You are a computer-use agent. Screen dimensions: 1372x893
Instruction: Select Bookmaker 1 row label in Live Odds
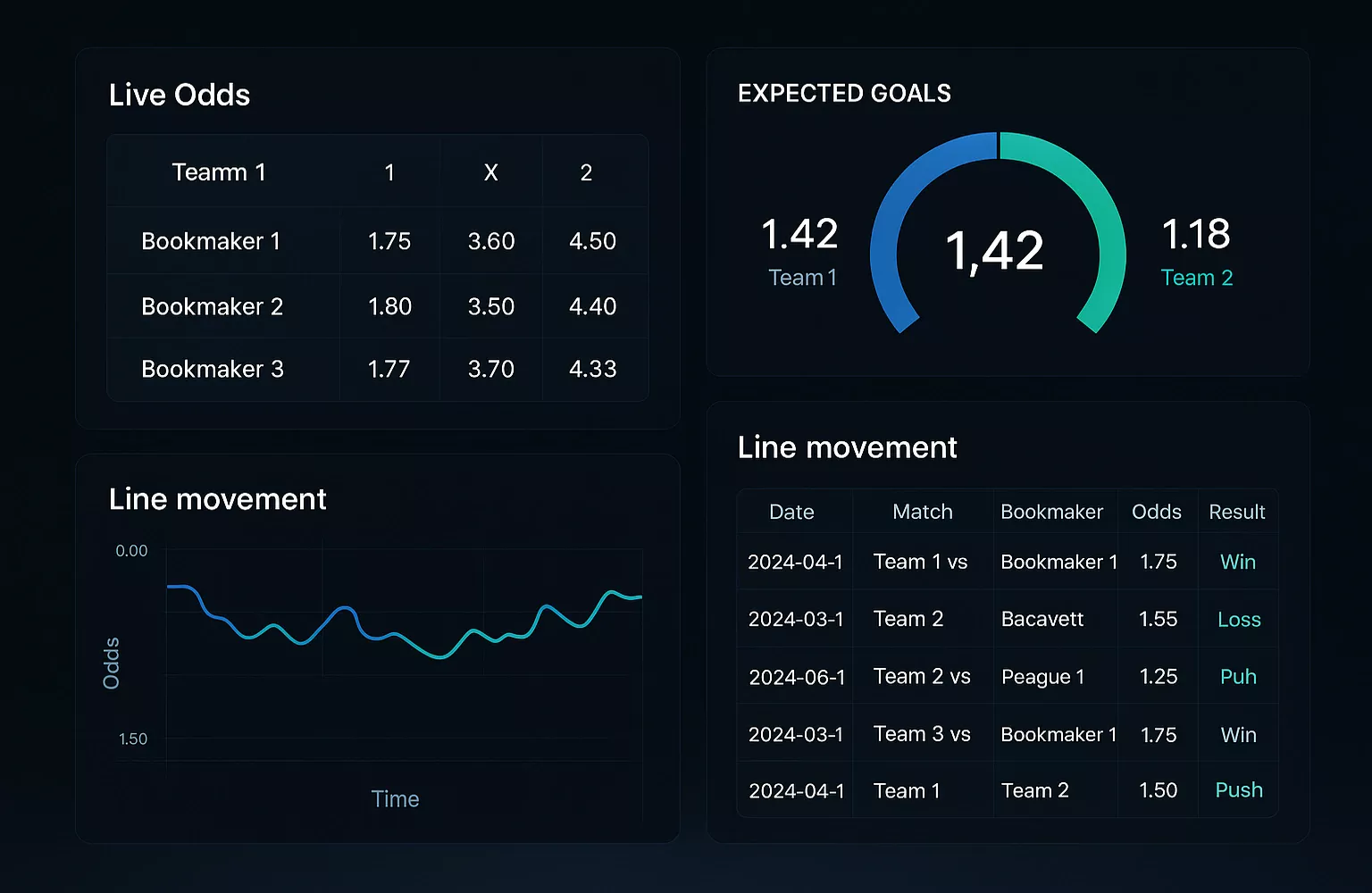tap(211, 241)
